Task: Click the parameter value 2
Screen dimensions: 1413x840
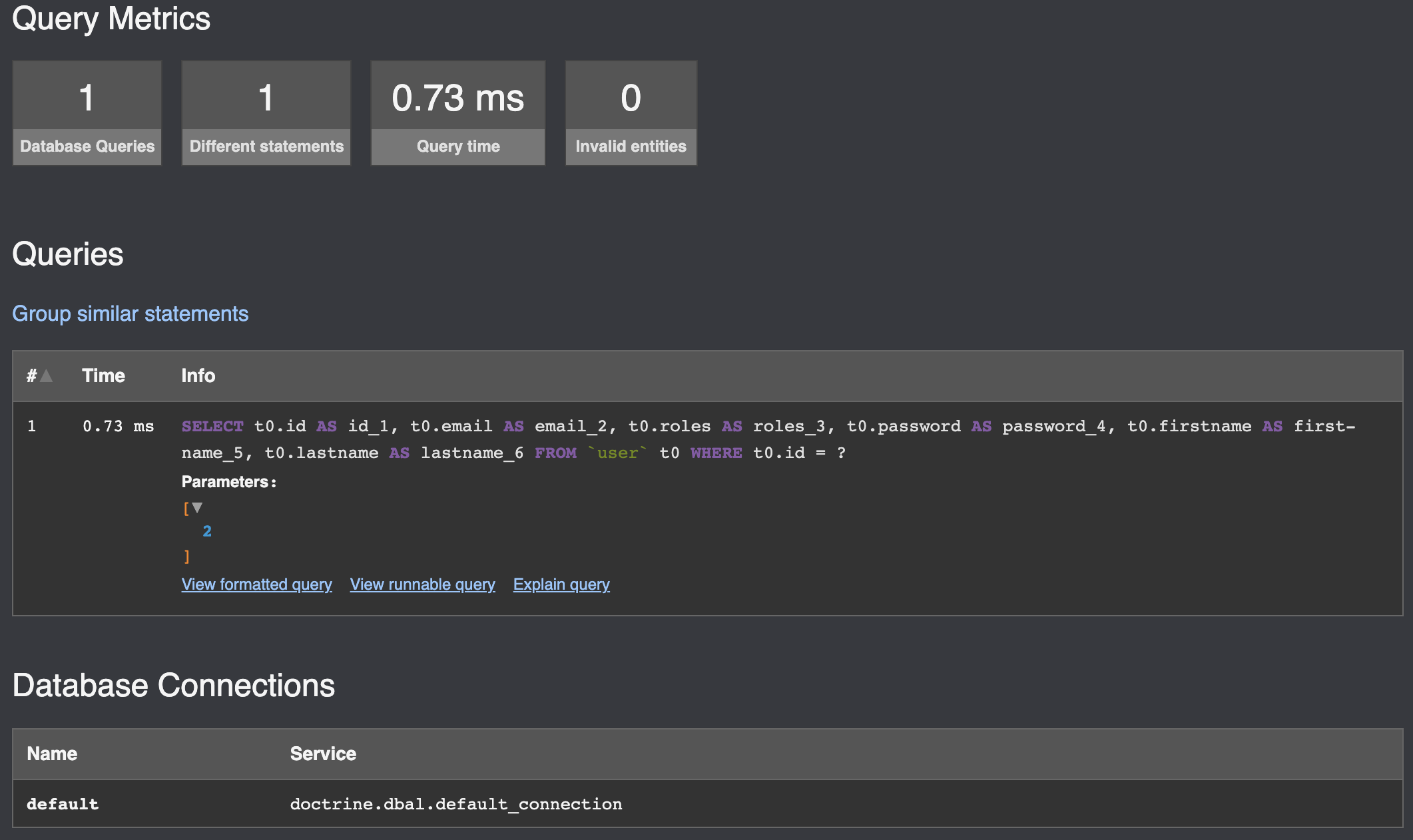Action: (207, 531)
